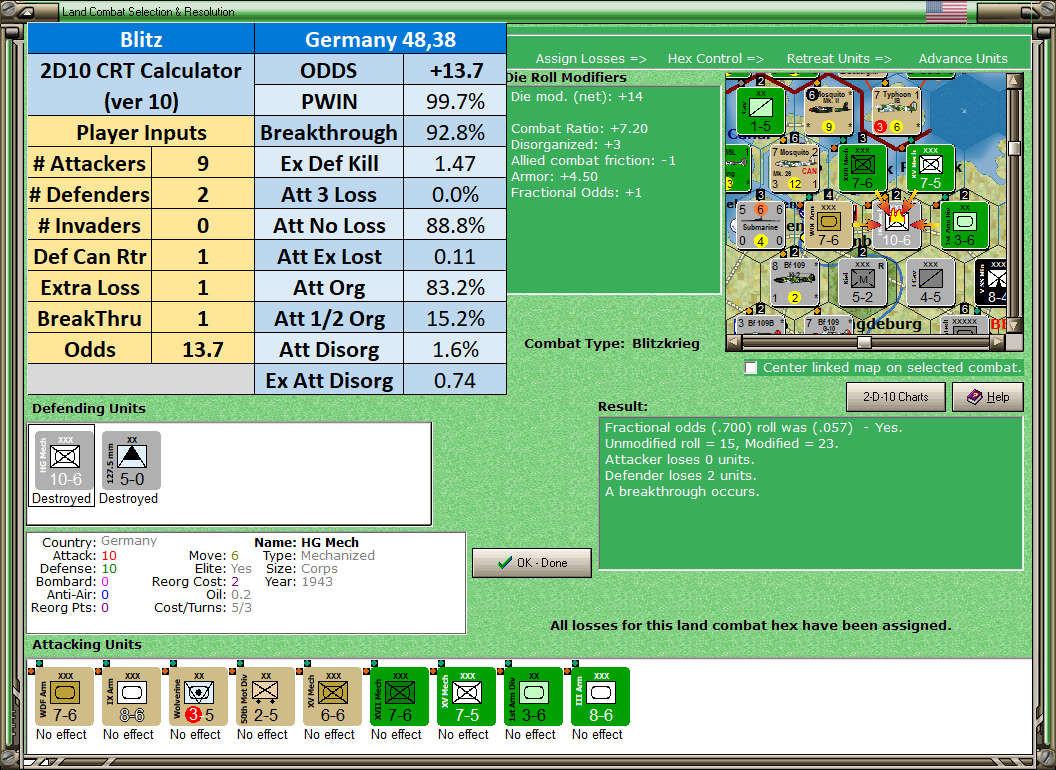Click the Bf 109 counter with yellow 2
1056x770 pixels.
coord(795,282)
